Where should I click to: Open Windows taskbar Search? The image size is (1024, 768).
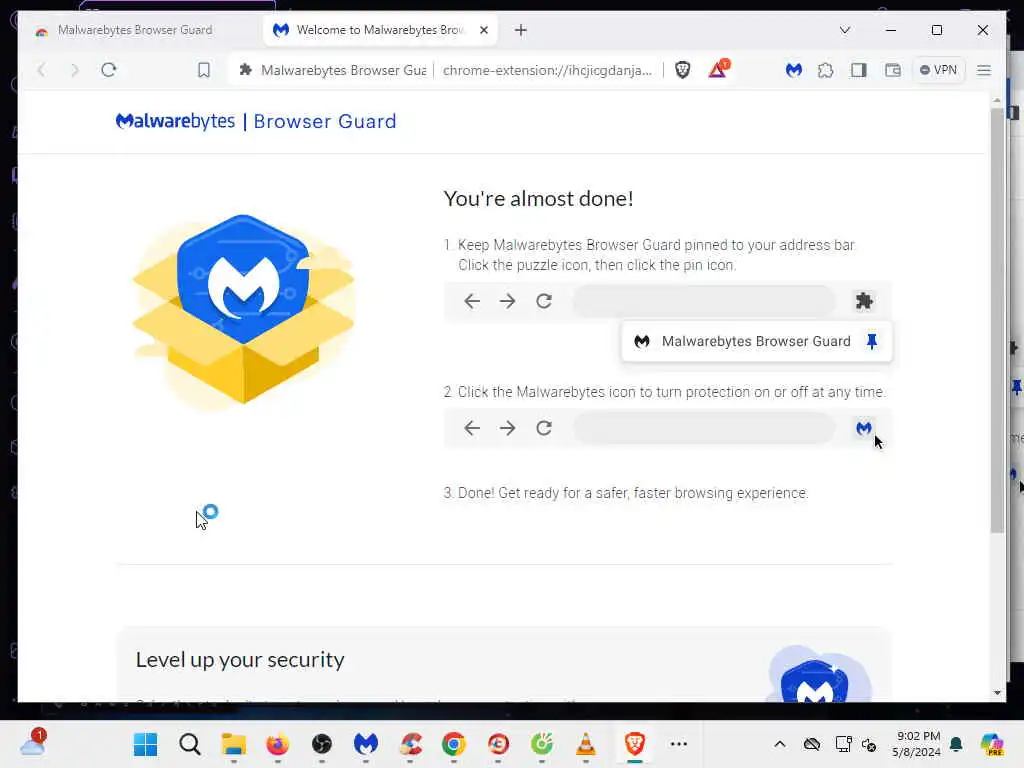(x=189, y=744)
